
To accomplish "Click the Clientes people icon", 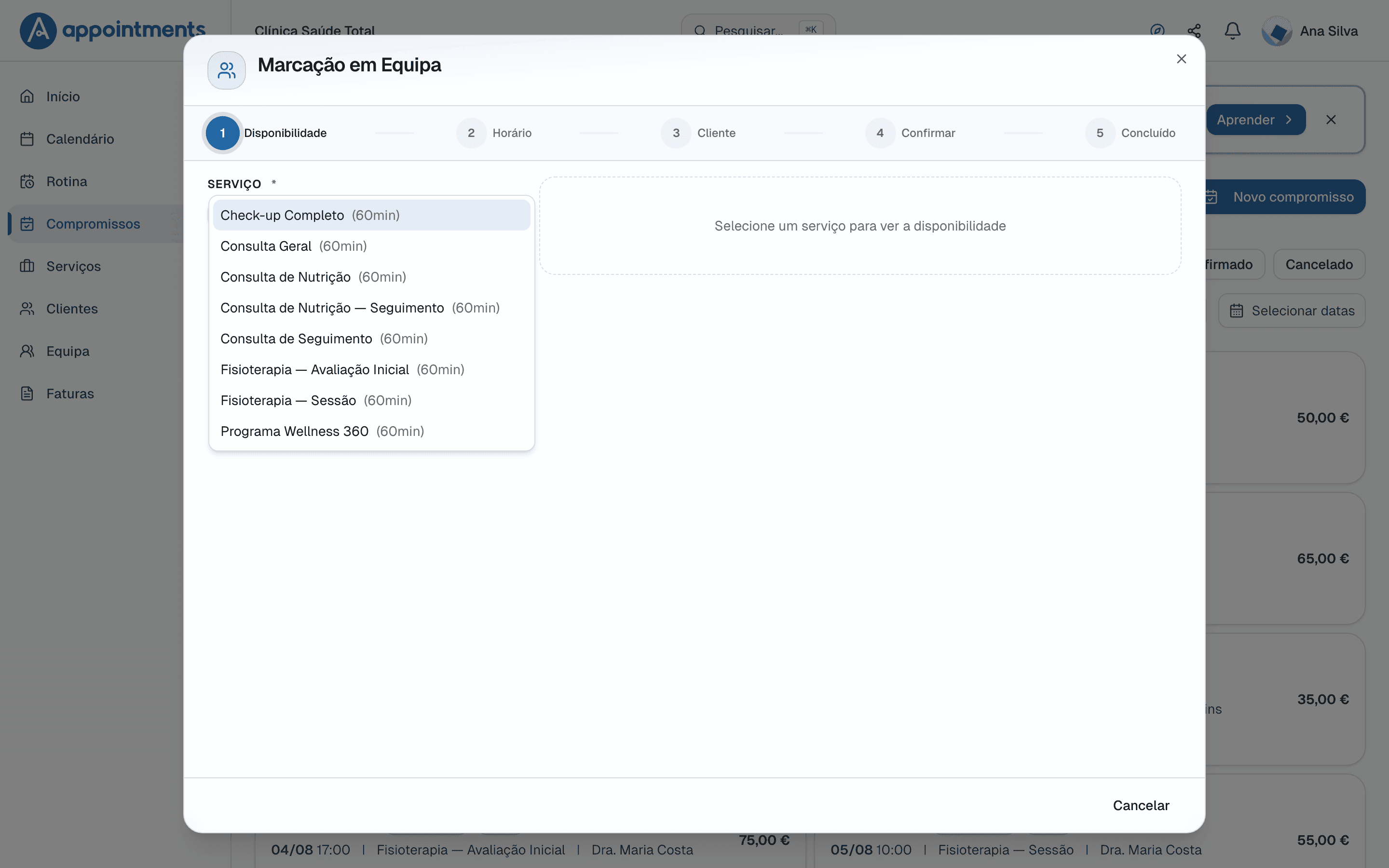I will [27, 309].
